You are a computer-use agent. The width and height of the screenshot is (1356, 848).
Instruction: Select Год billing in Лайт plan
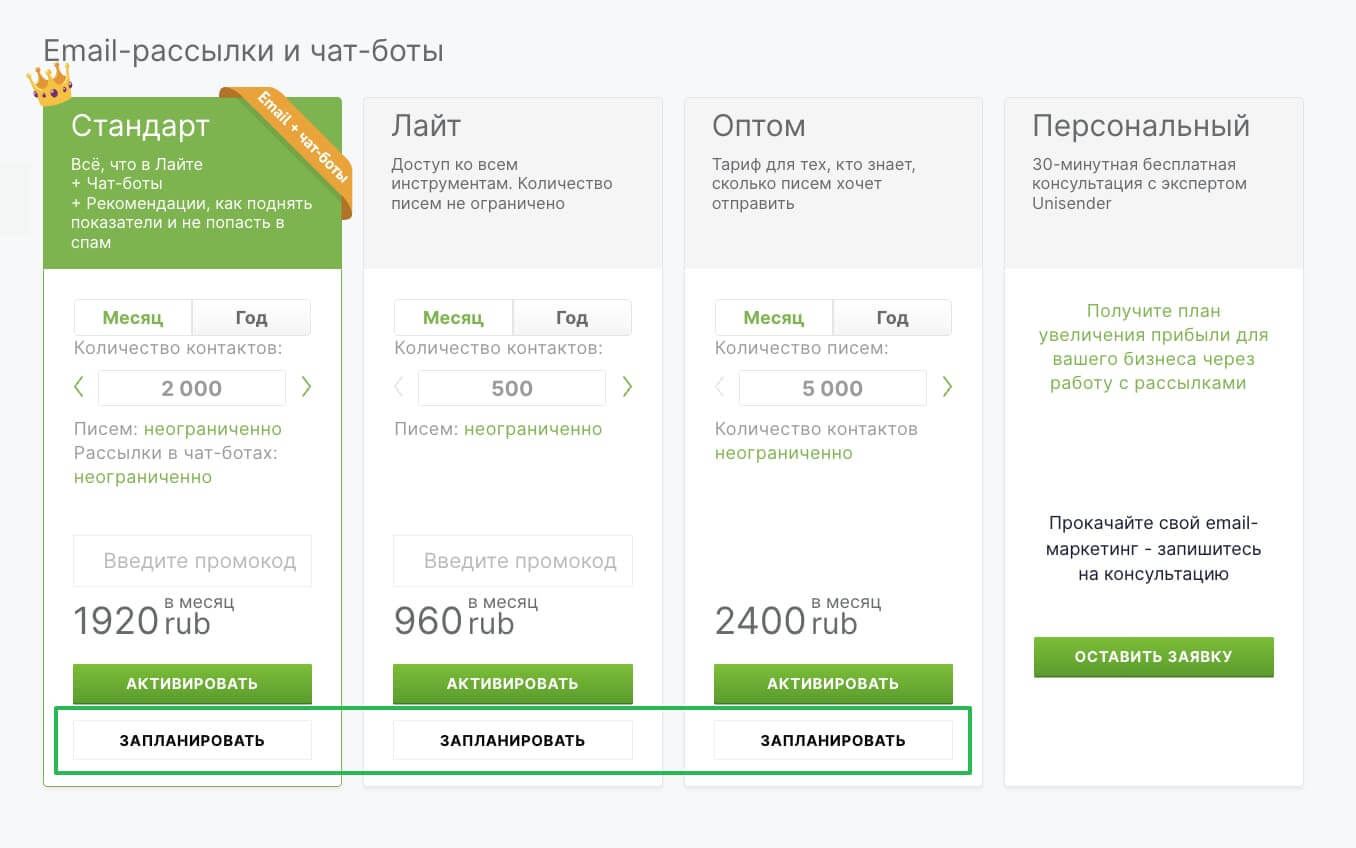(x=572, y=318)
